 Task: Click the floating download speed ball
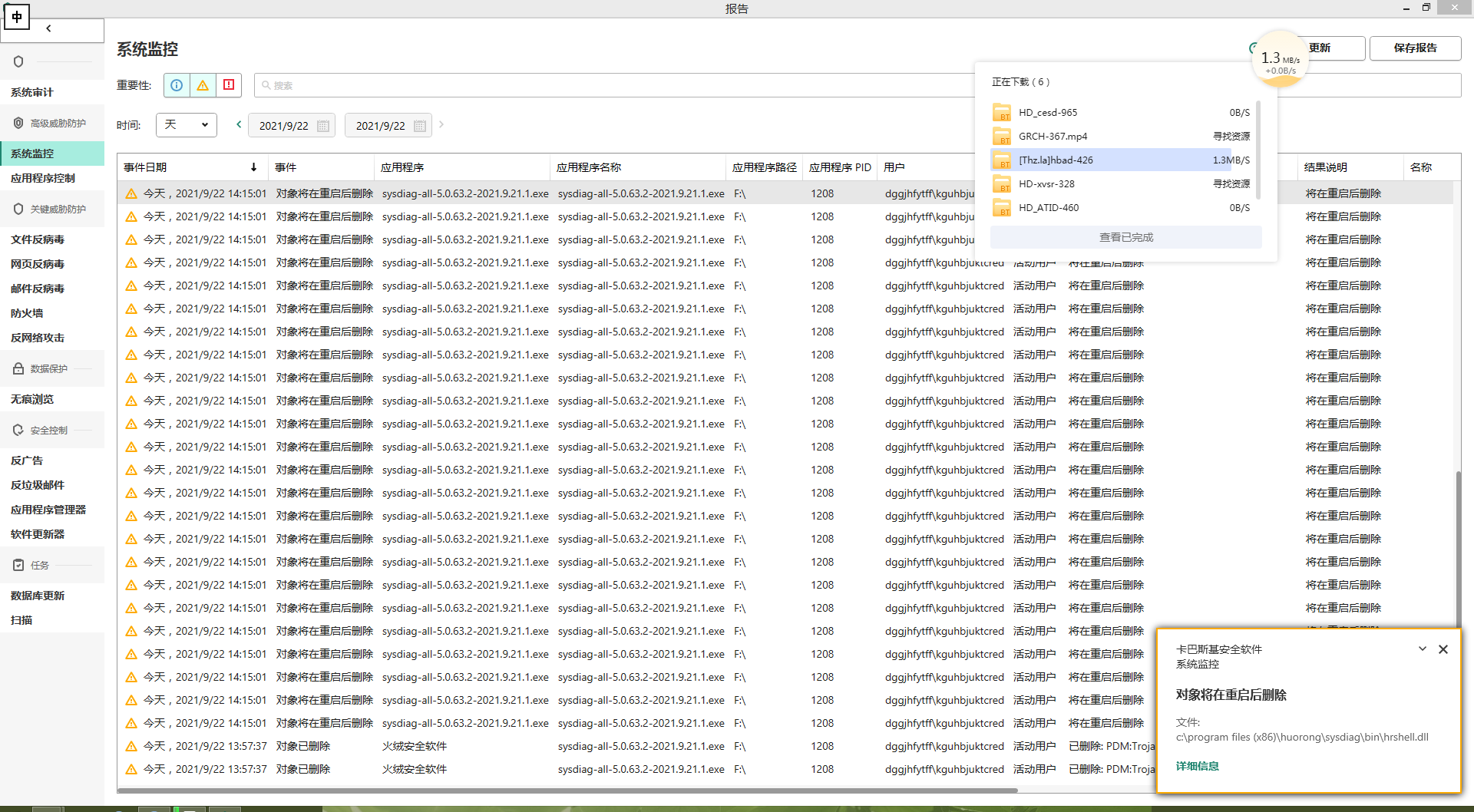(x=1279, y=60)
